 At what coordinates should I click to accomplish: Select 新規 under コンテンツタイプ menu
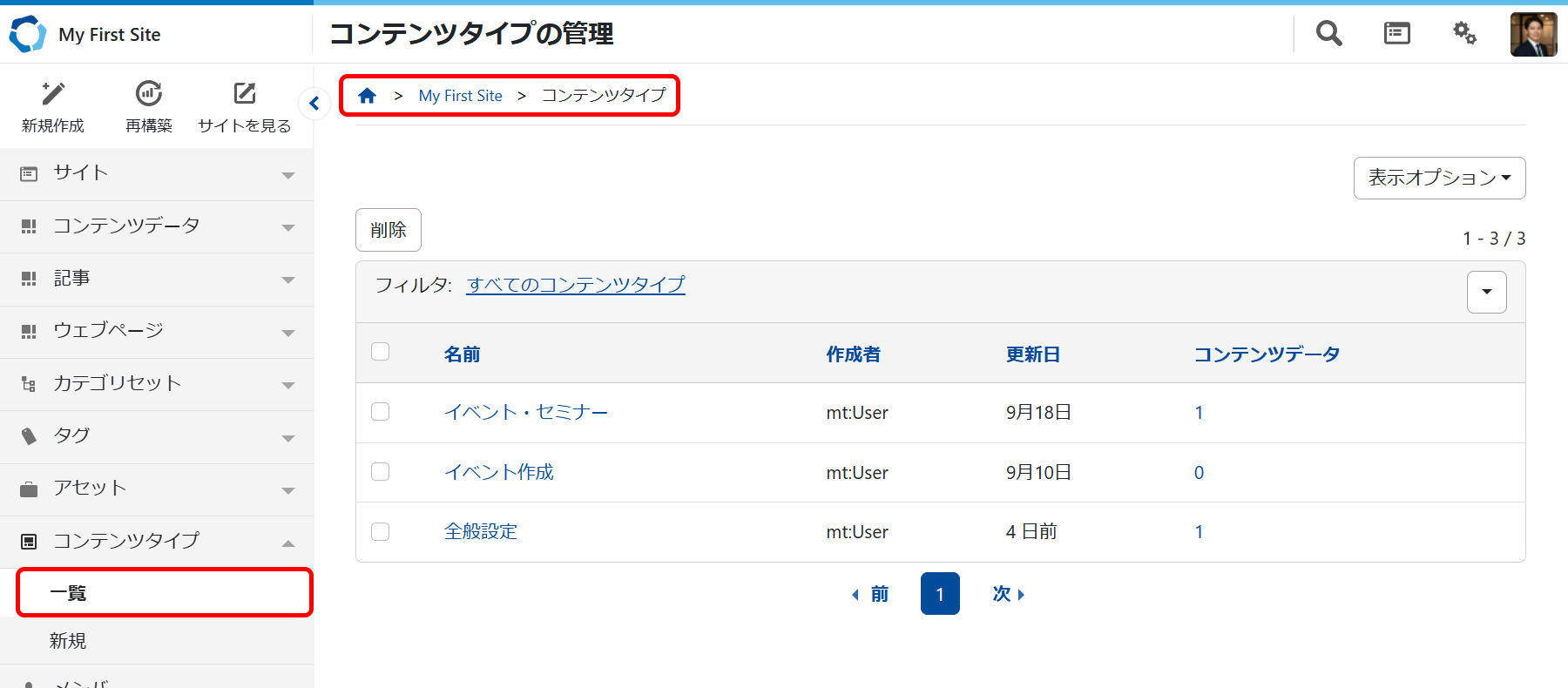click(68, 641)
